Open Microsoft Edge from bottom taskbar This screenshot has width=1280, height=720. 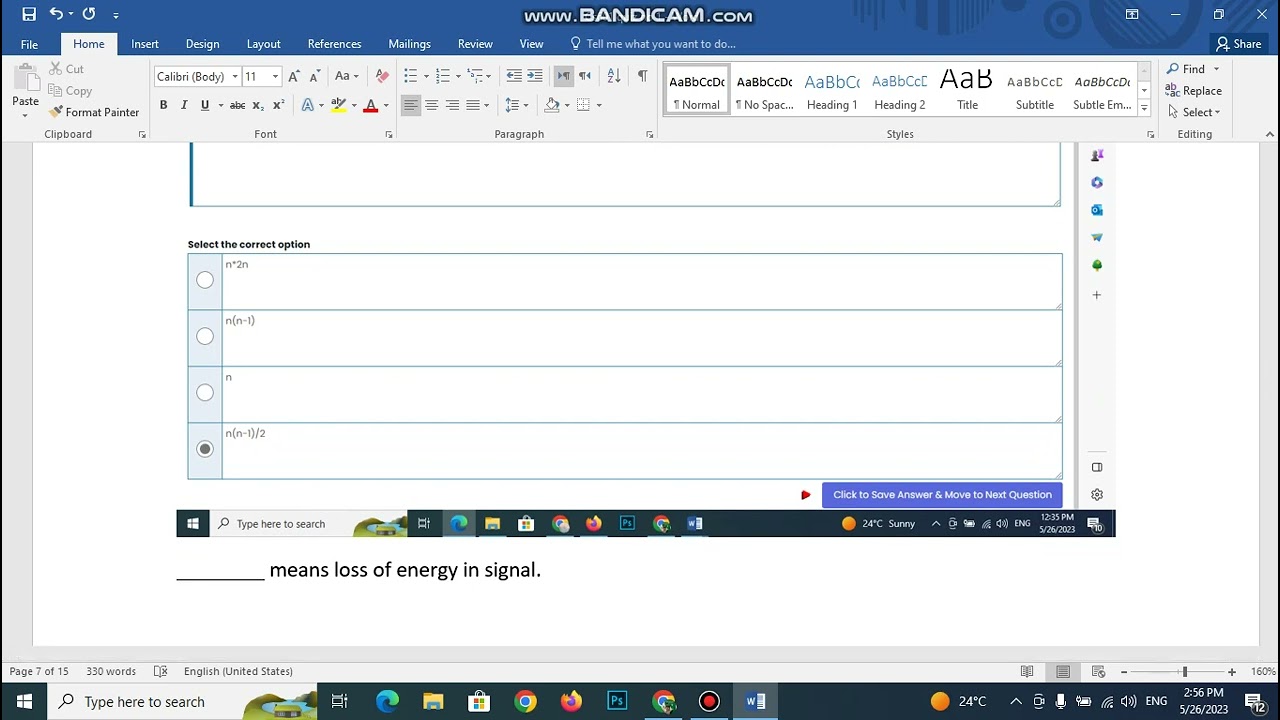[387, 702]
